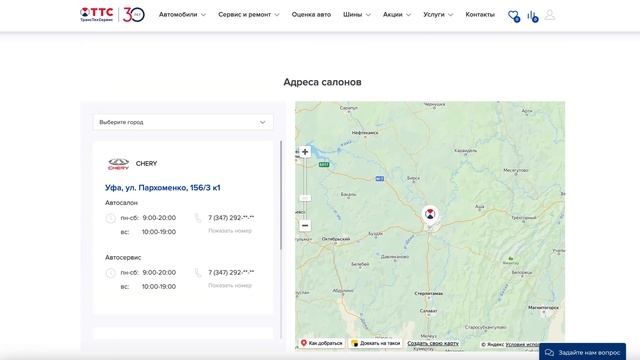This screenshot has height=360, width=640.
Task: Expand the Акции menu
Action: click(x=397, y=15)
